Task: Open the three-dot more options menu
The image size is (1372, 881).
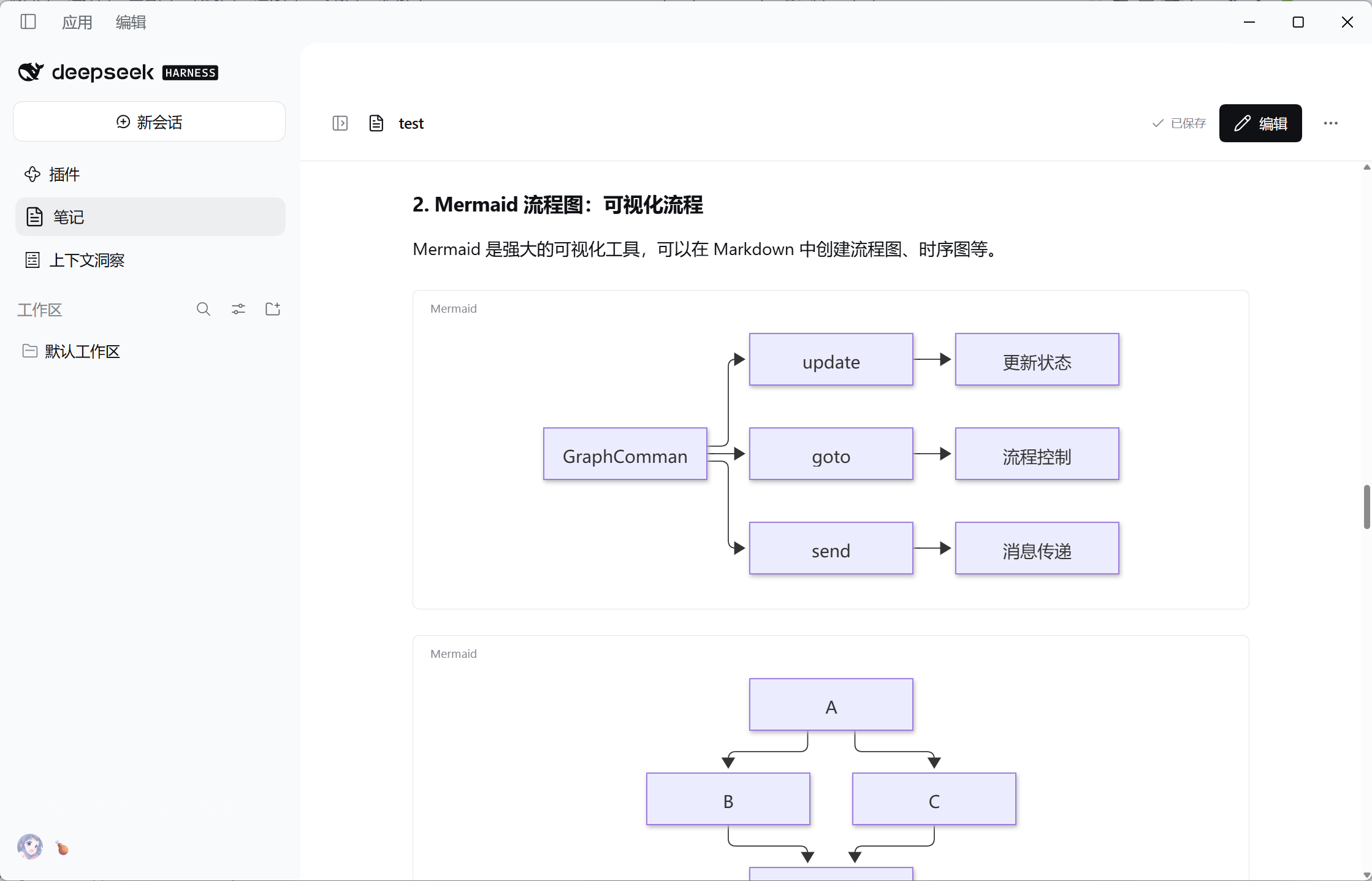Action: (x=1330, y=123)
